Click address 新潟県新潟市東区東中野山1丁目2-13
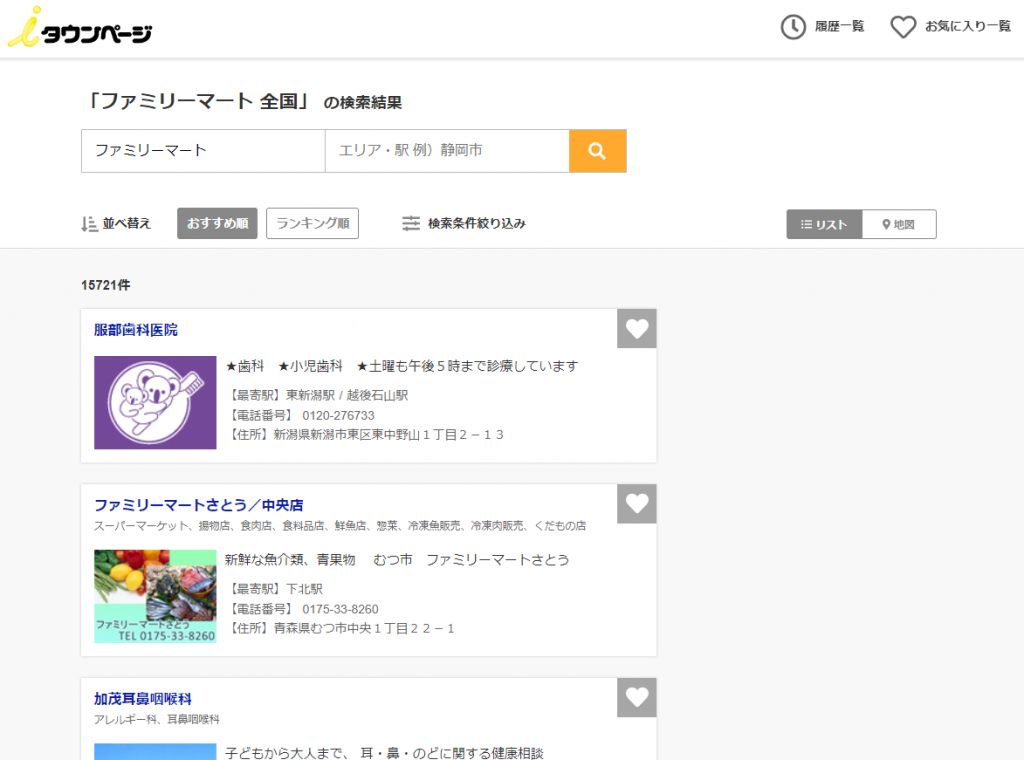The image size is (1024, 760). [389, 435]
